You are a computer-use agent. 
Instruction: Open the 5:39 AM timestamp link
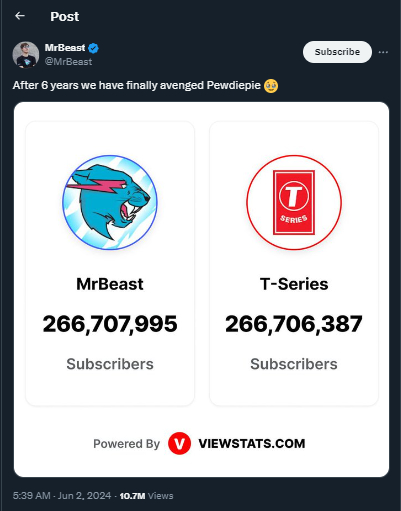pyautogui.click(x=31, y=496)
